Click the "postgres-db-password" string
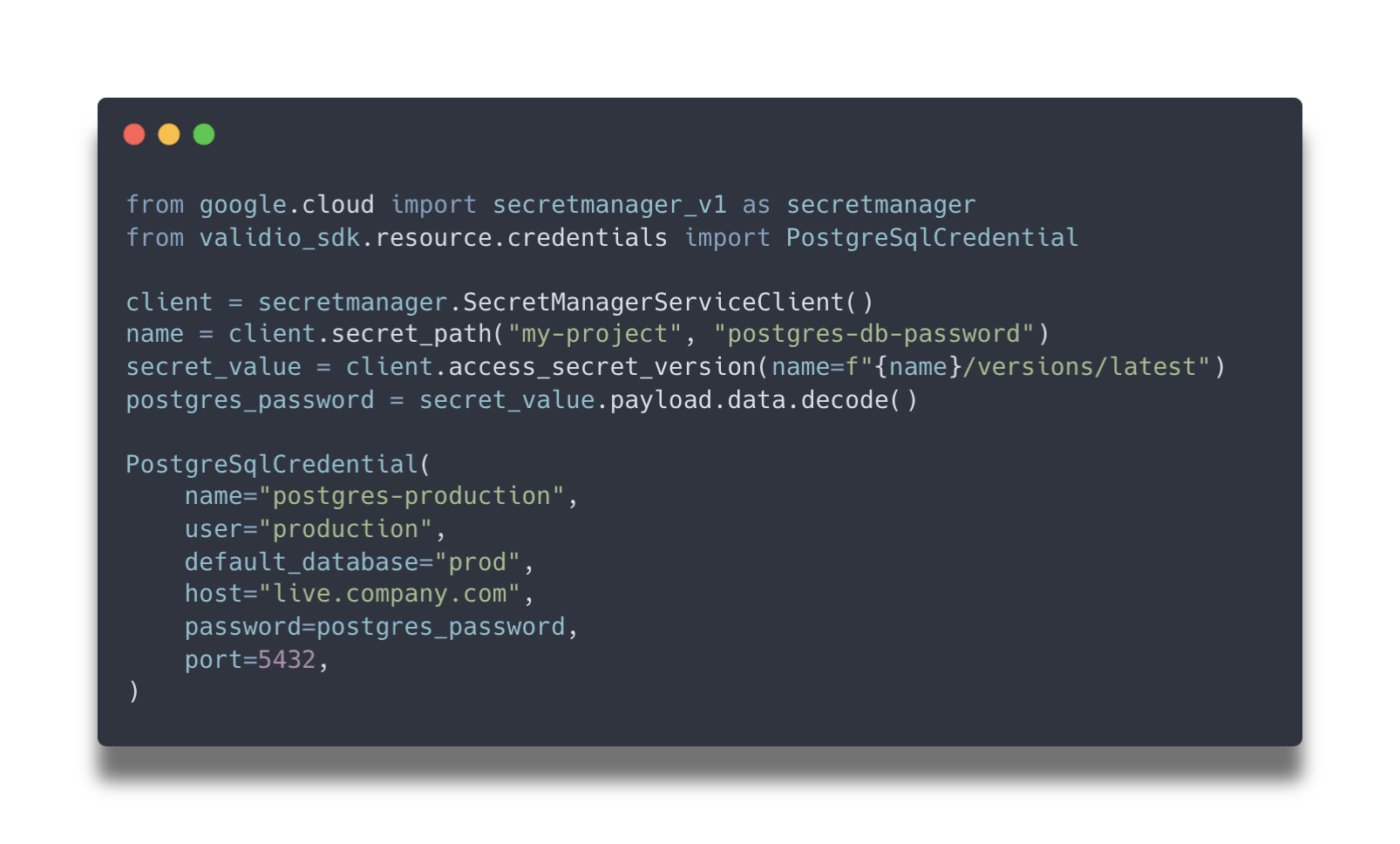 click(x=873, y=334)
